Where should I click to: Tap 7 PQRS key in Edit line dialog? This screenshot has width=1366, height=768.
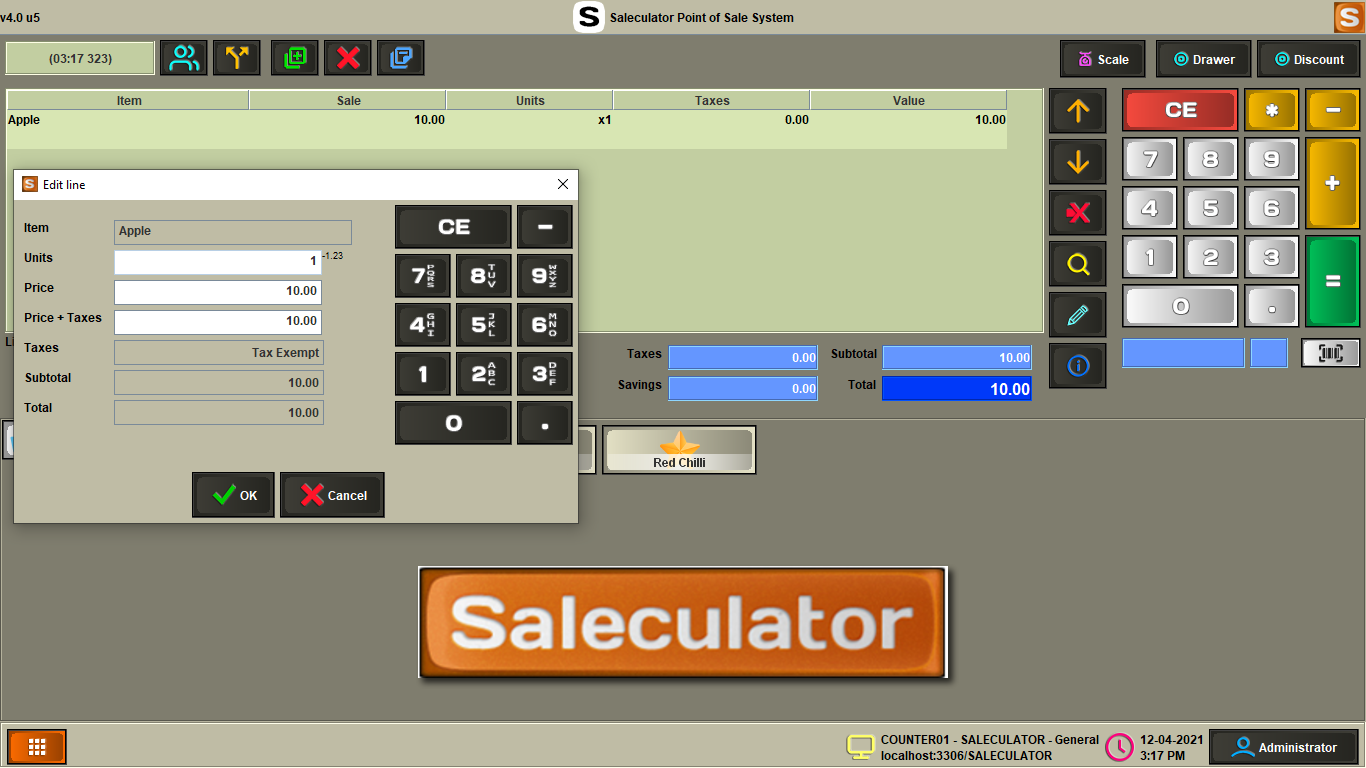click(x=423, y=276)
